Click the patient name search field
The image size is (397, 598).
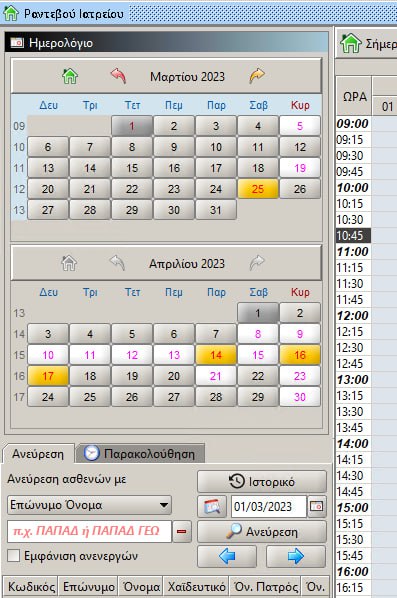(89, 531)
